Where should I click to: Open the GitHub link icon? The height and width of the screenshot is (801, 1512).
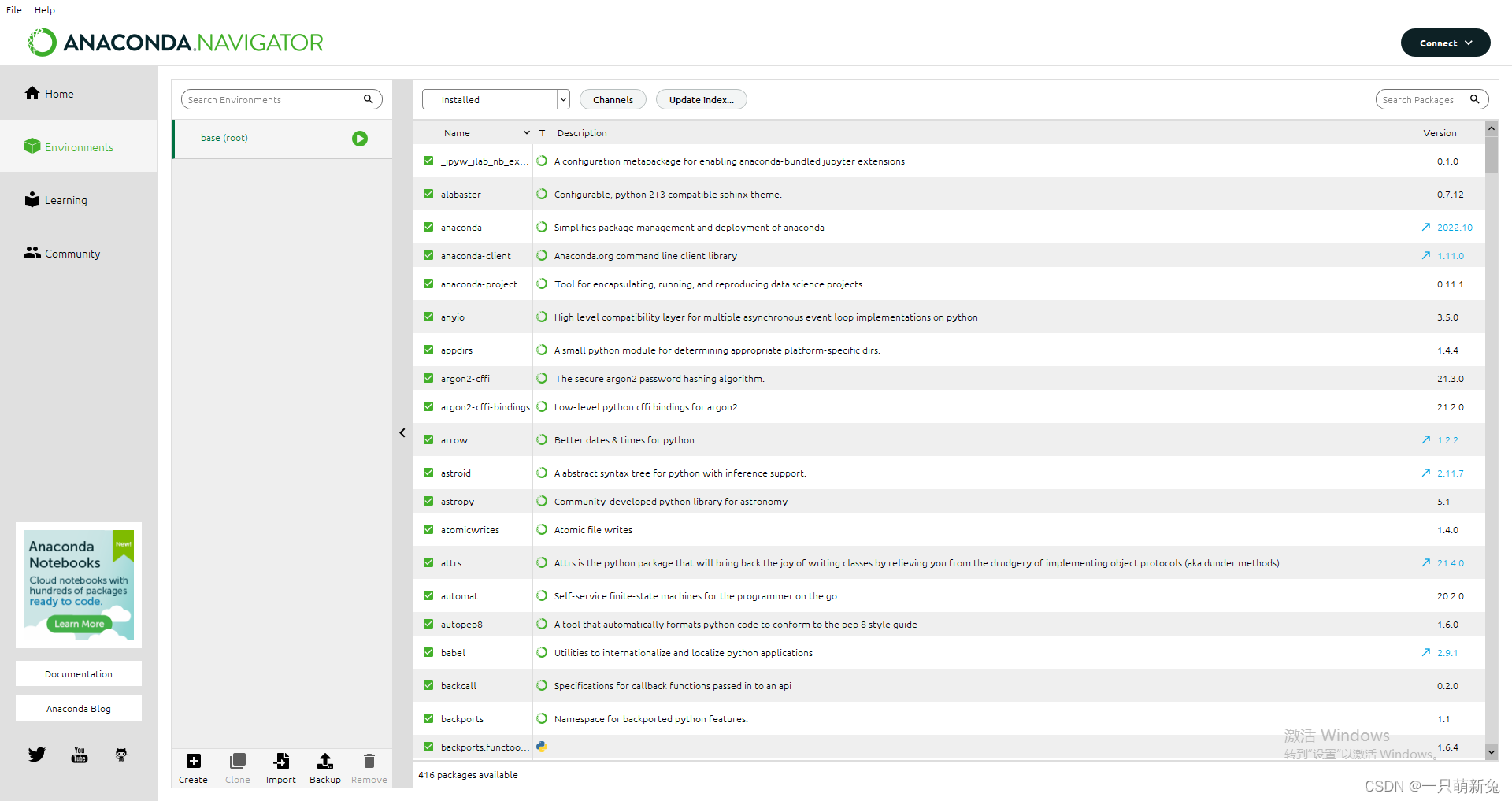coord(121,755)
